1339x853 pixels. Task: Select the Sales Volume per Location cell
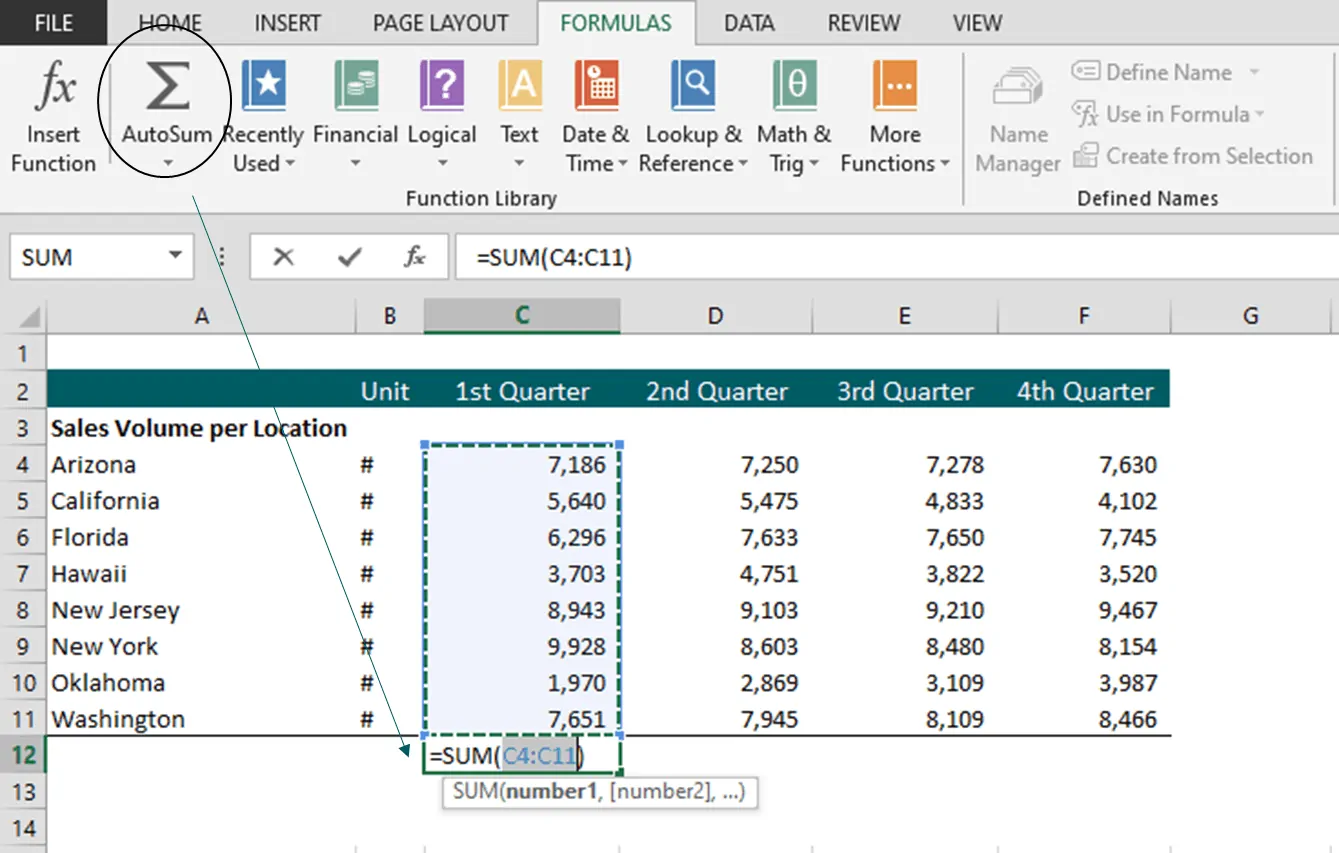200,428
